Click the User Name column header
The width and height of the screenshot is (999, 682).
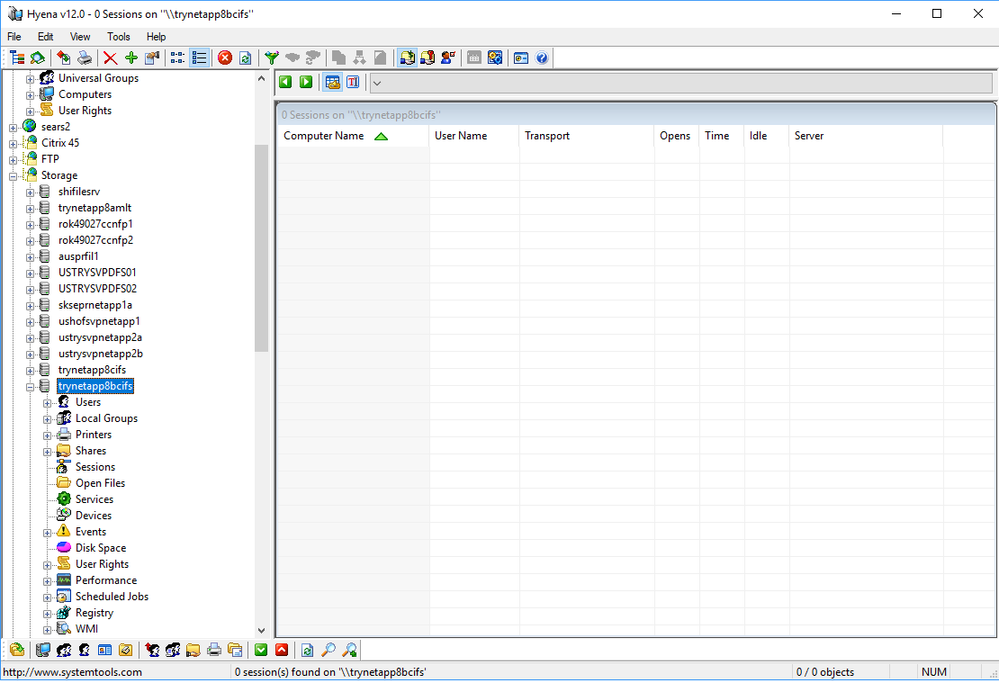pos(461,136)
